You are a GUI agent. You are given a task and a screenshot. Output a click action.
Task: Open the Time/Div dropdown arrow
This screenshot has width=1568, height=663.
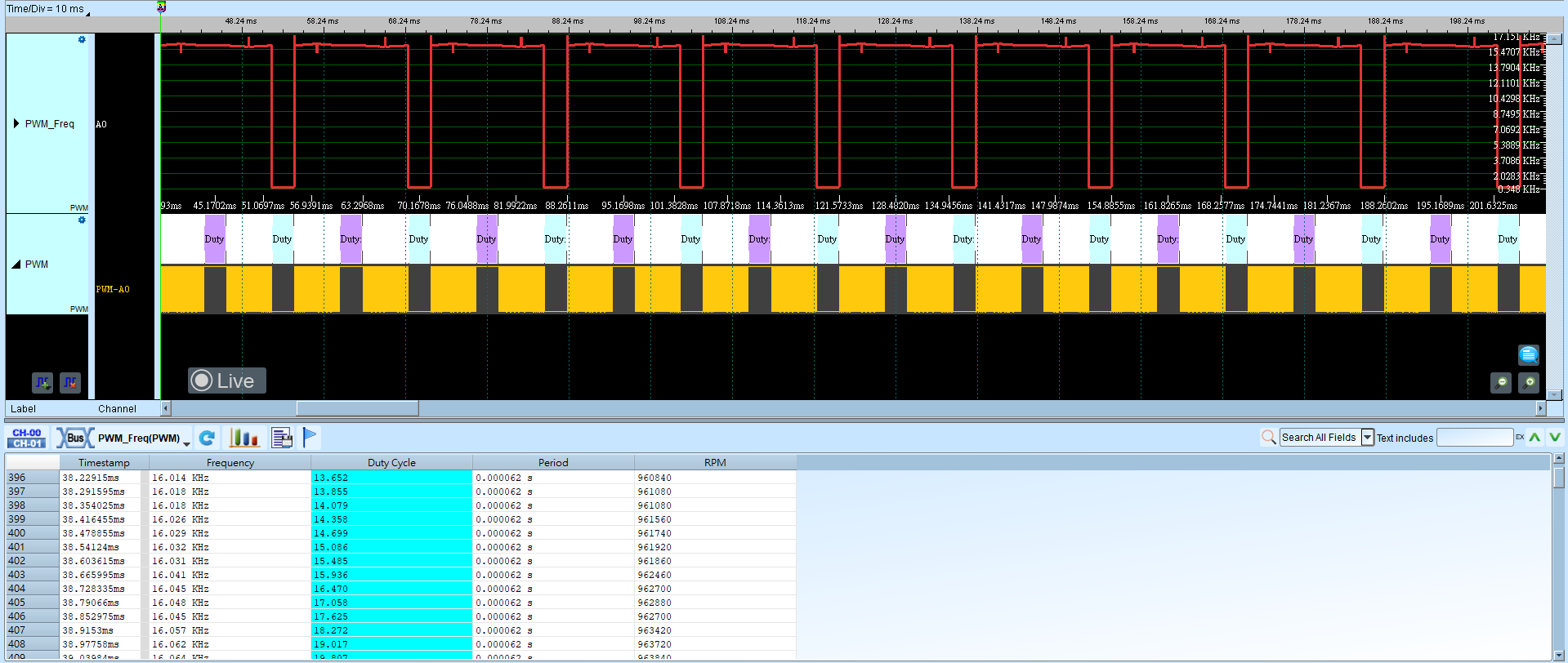[87, 12]
